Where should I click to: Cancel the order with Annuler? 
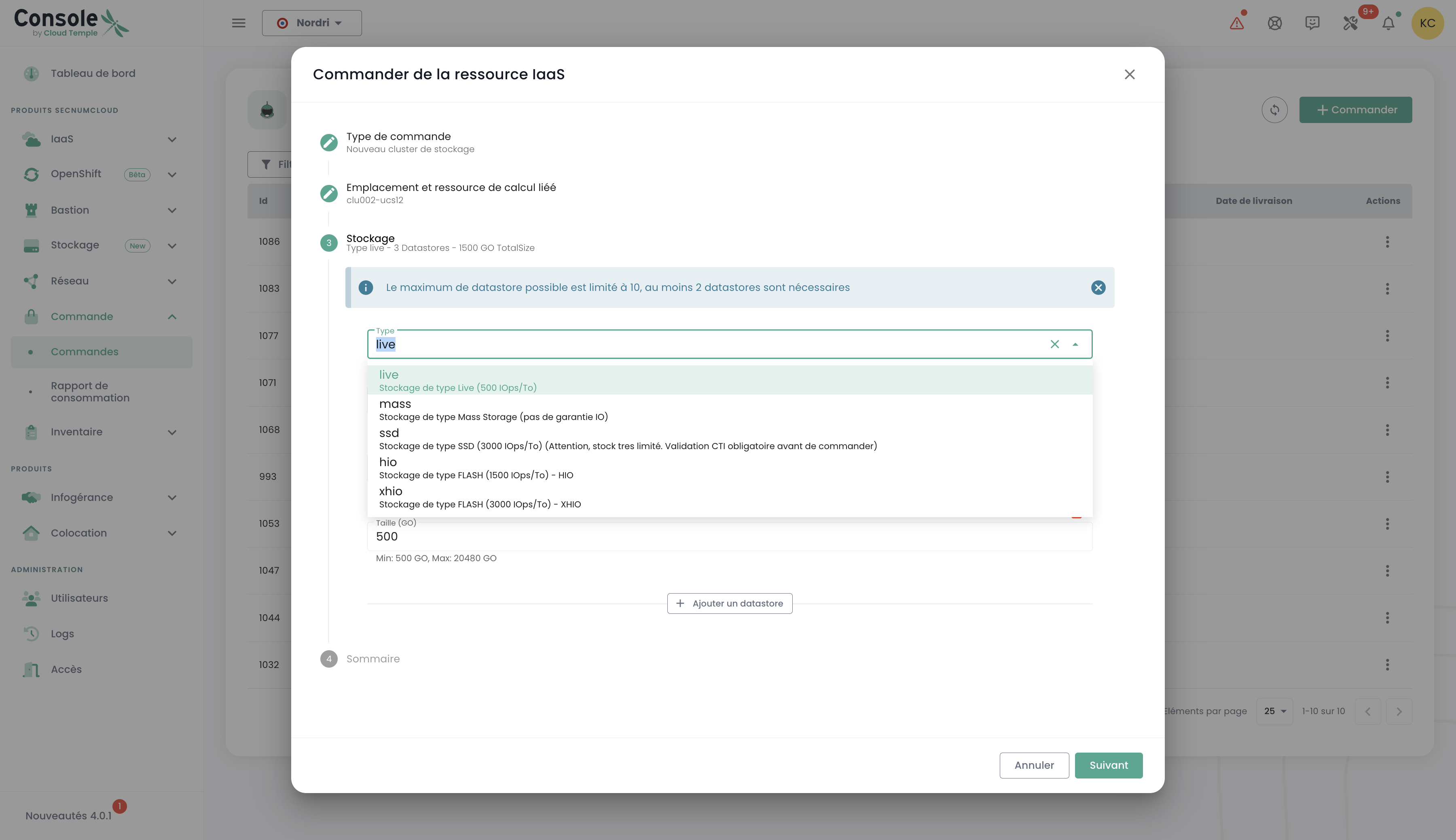(1034, 765)
